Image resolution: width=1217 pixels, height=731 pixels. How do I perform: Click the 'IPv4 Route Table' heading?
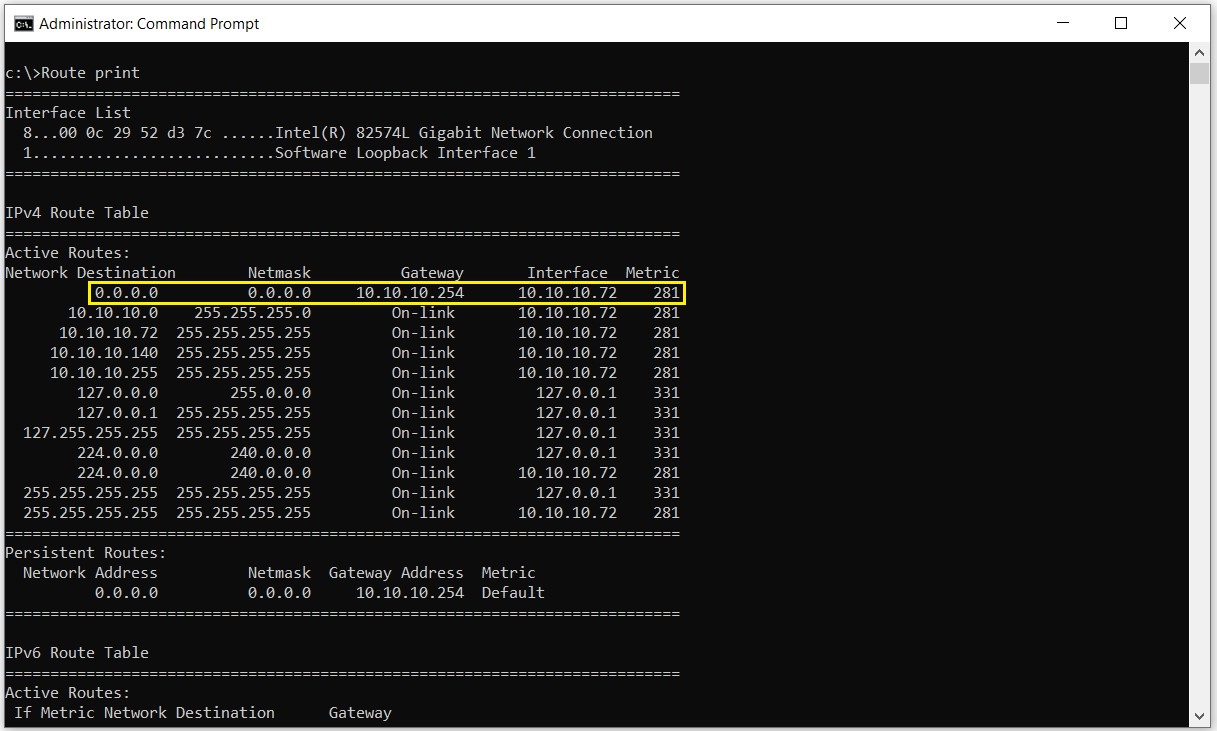[77, 213]
